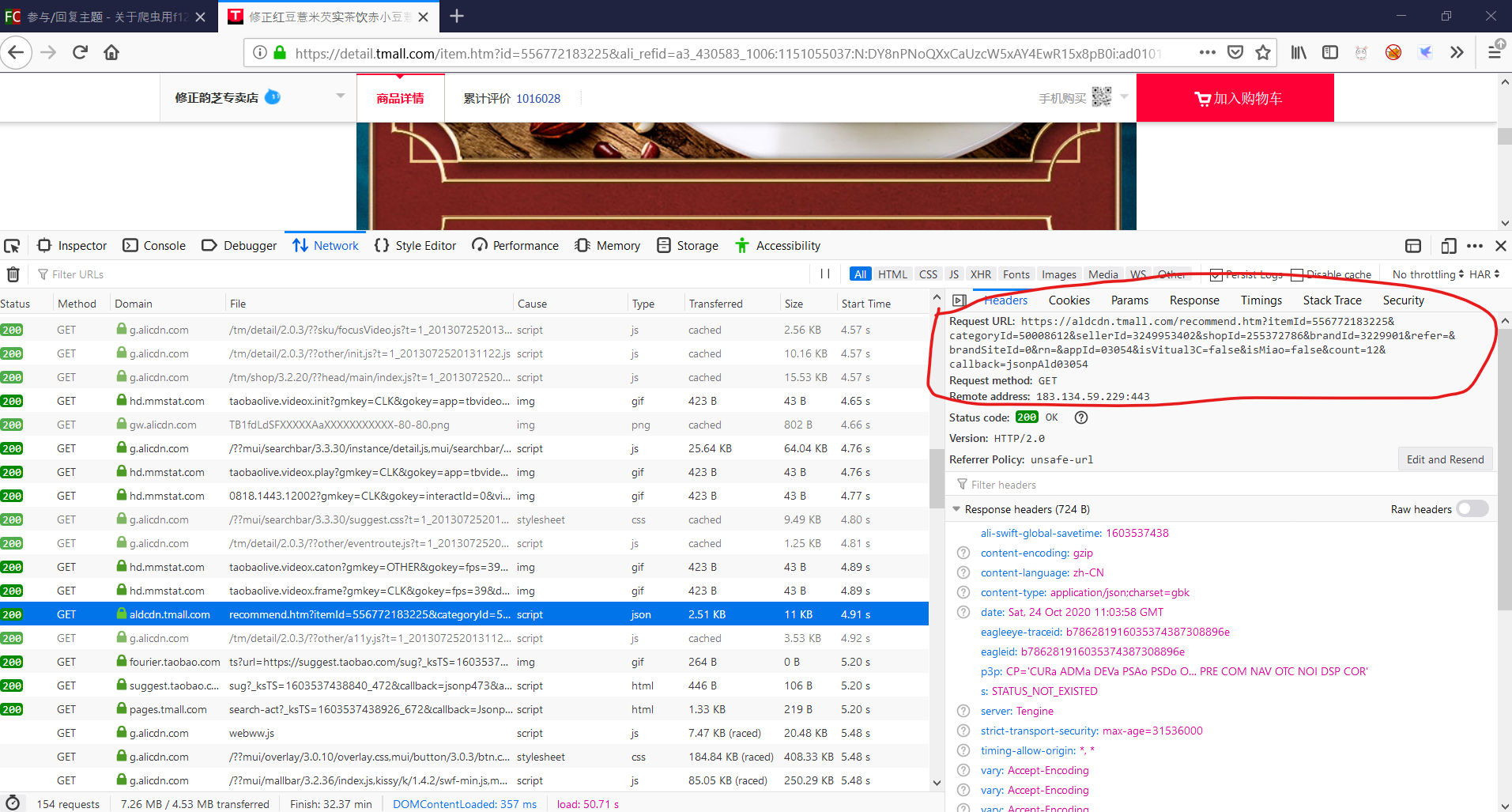Click the site information icon in URL bar
This screenshot has height=812, width=1512.
pyautogui.click(x=259, y=53)
